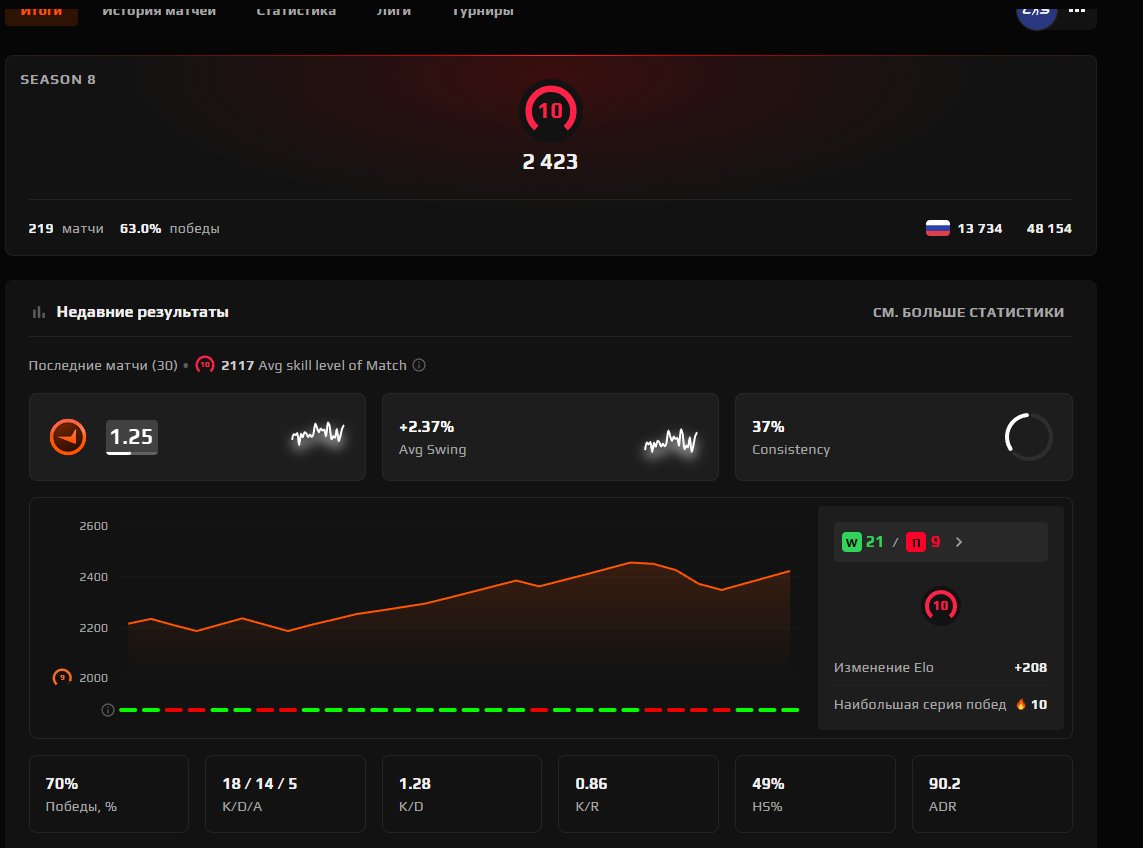Click the sparkline graph in the rating card
Image resolution: width=1143 pixels, height=848 pixels.
click(317, 435)
